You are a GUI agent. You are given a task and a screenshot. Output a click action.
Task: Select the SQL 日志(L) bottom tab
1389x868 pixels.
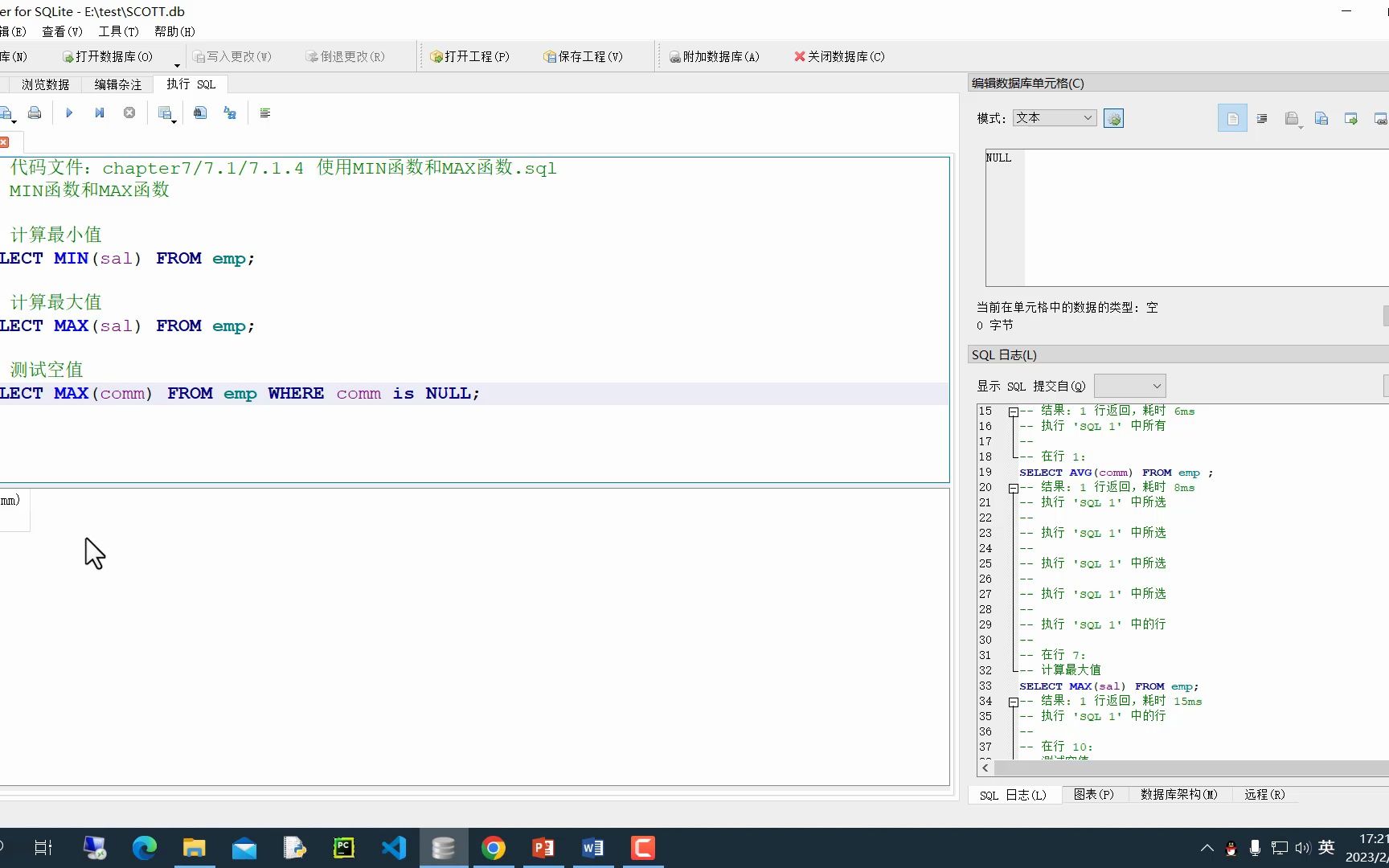[x=1013, y=795]
